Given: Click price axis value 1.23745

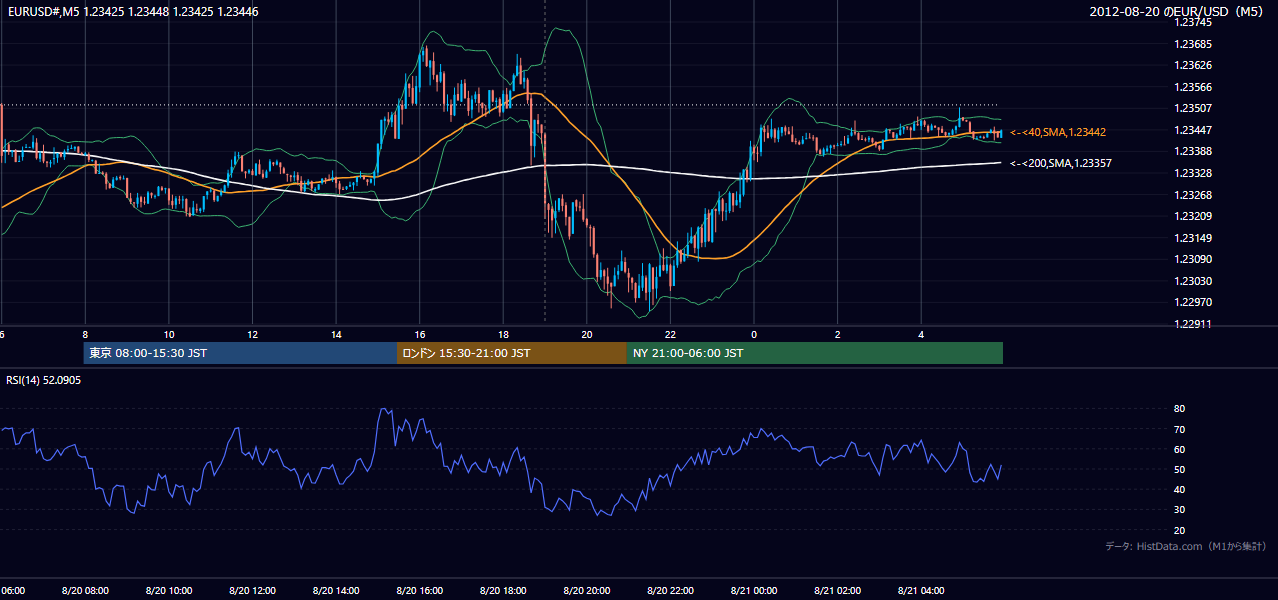Looking at the screenshot, I should (x=1193, y=22).
